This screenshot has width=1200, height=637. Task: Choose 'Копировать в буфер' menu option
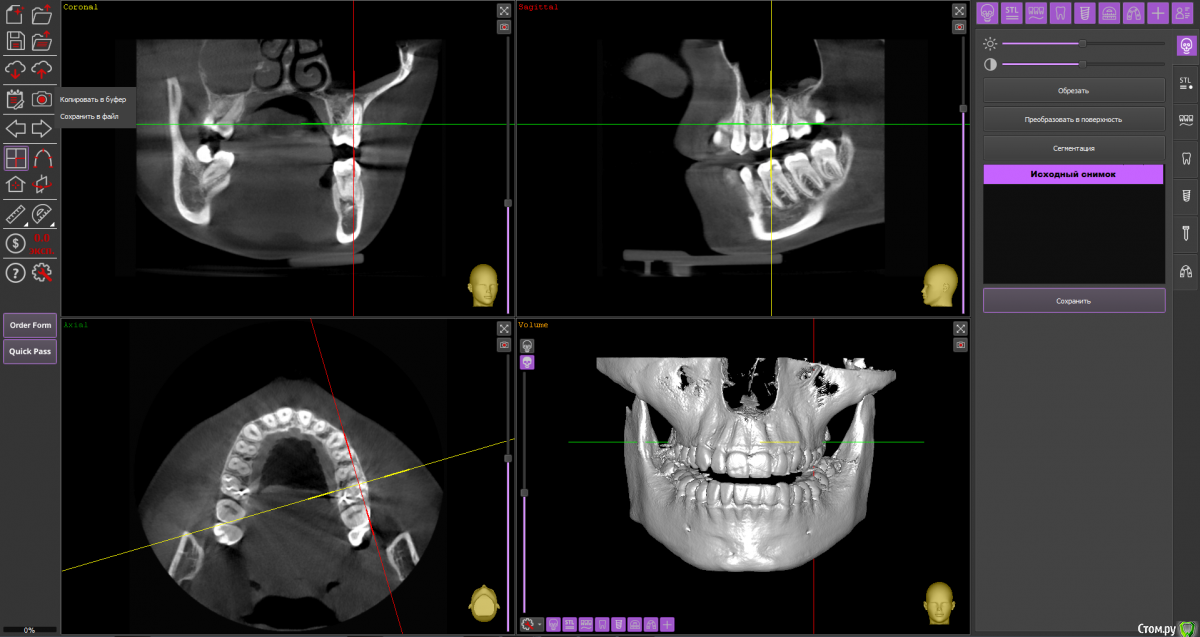(93, 100)
